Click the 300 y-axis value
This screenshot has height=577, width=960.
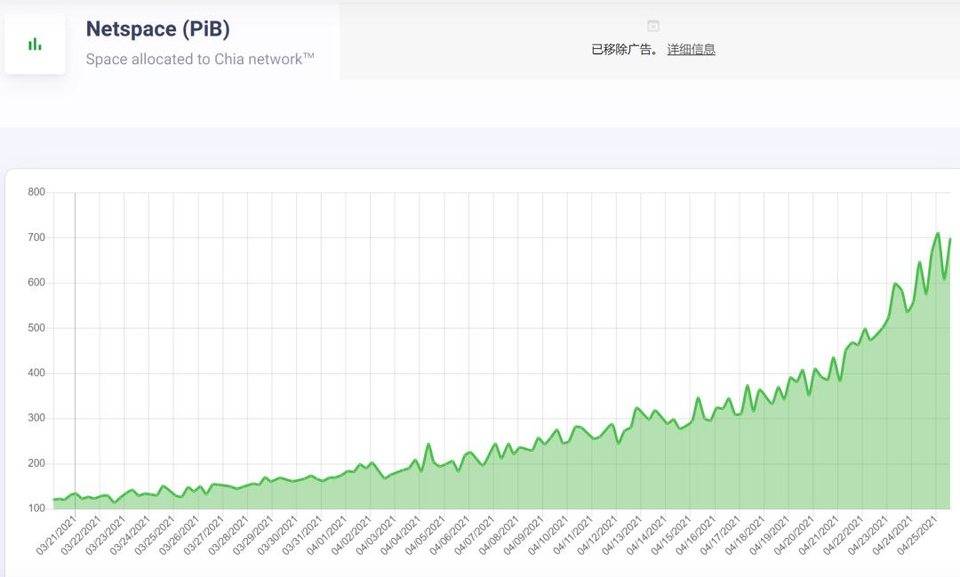[x=36, y=418]
